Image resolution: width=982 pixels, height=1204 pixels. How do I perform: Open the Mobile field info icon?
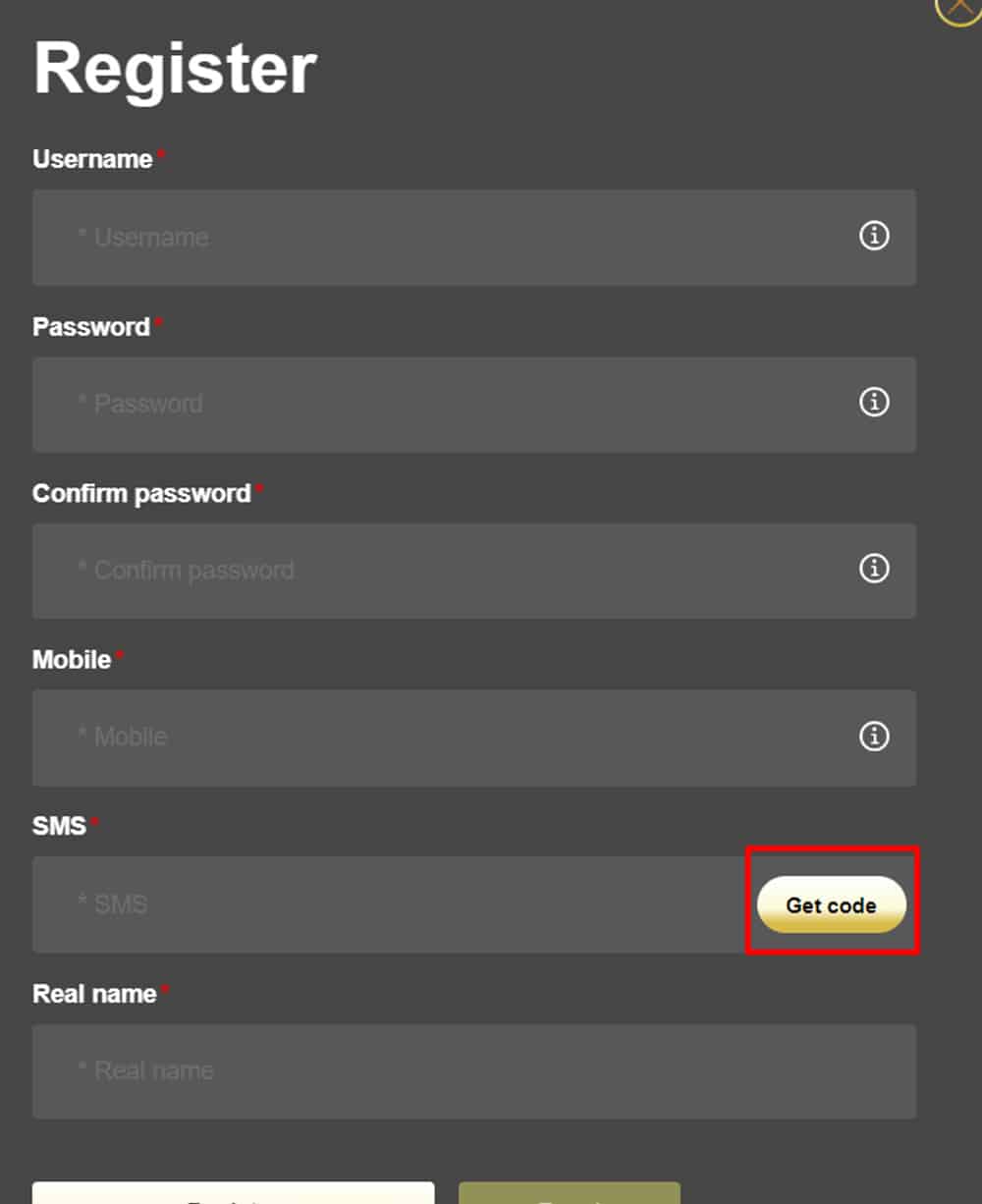(x=874, y=737)
